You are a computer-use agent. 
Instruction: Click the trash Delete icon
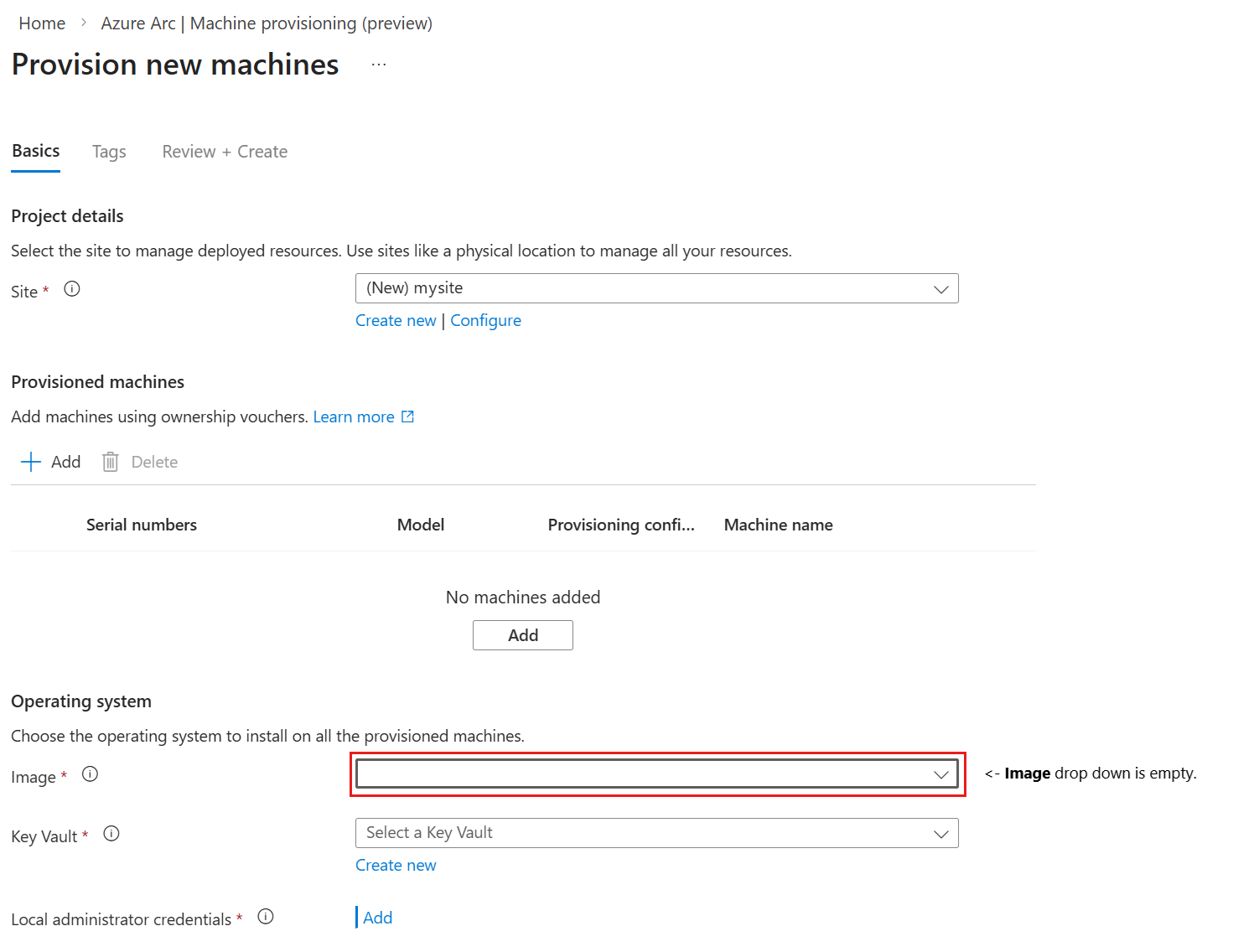(x=110, y=462)
